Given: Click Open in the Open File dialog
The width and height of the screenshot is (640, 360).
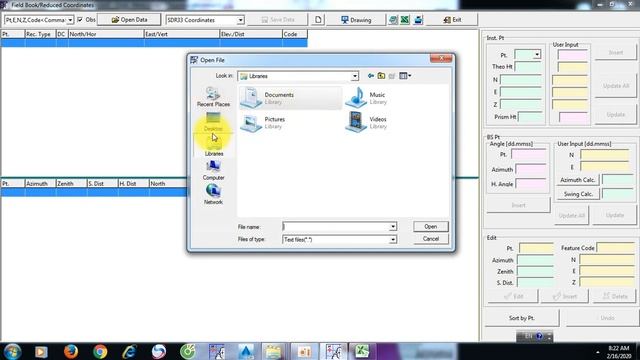Looking at the screenshot, I should pyautogui.click(x=431, y=227).
